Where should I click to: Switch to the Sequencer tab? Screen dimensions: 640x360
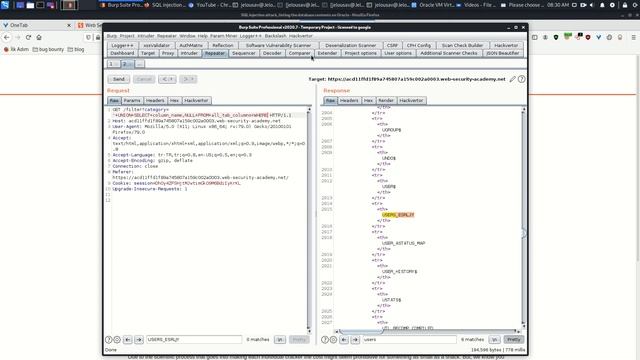(x=244, y=53)
